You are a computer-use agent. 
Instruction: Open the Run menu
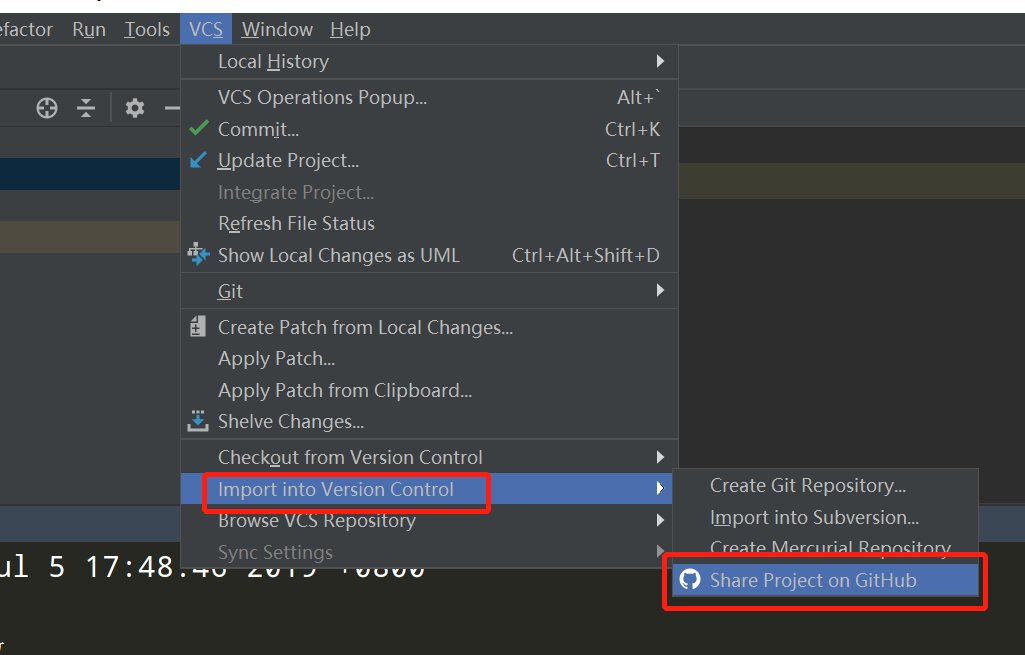pyautogui.click(x=89, y=29)
